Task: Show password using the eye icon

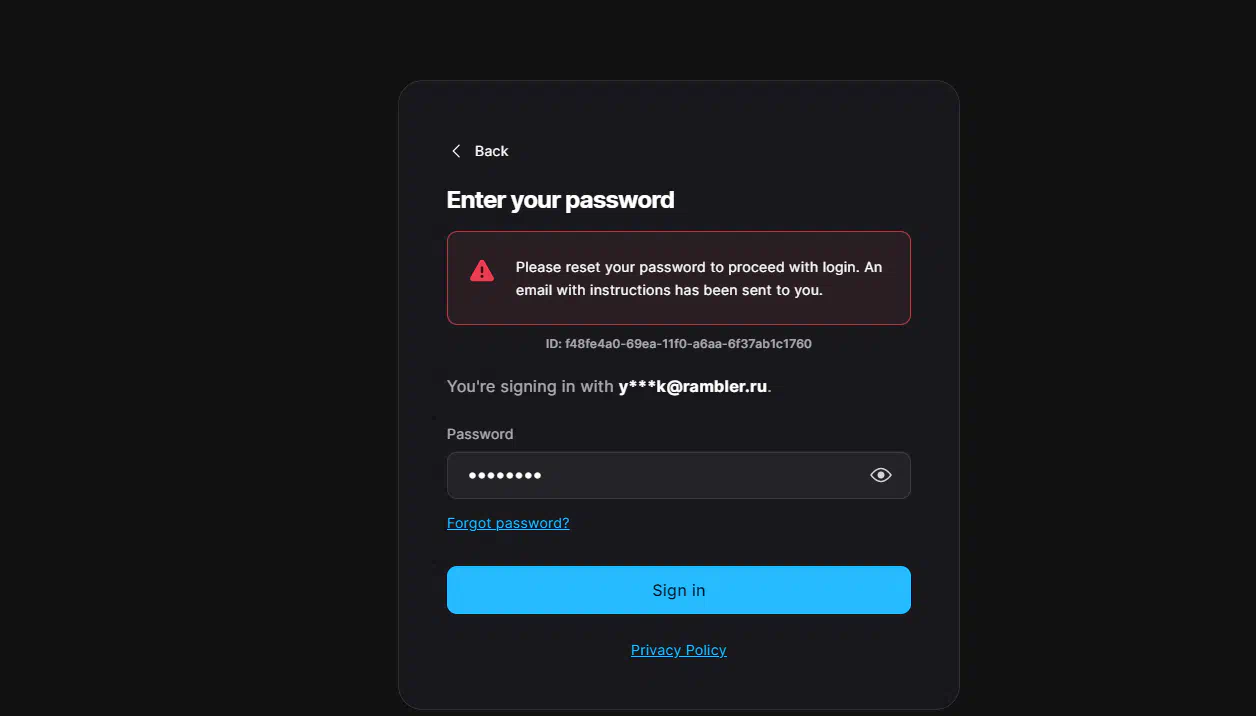Action: click(x=880, y=475)
